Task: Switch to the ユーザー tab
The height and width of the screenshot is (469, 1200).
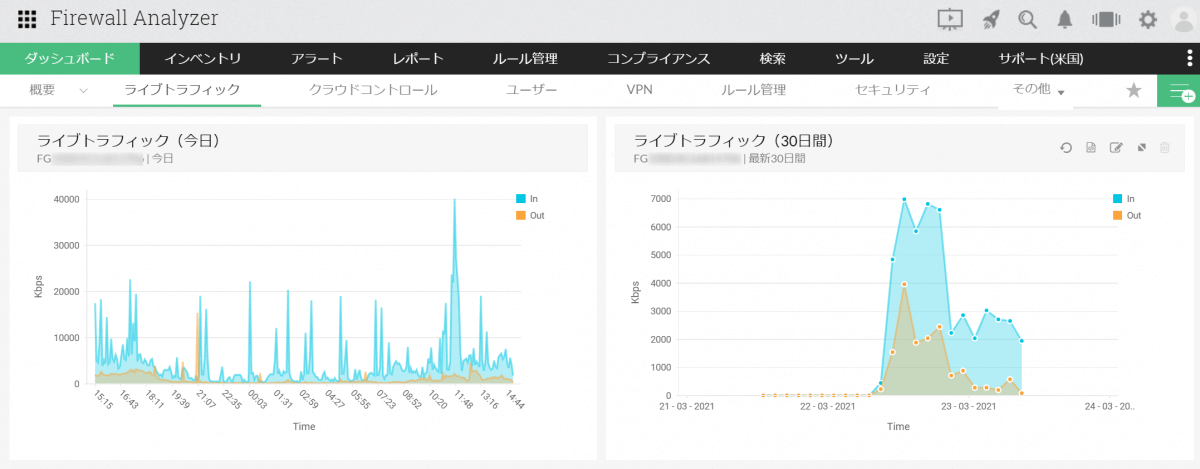Action: tap(531, 90)
